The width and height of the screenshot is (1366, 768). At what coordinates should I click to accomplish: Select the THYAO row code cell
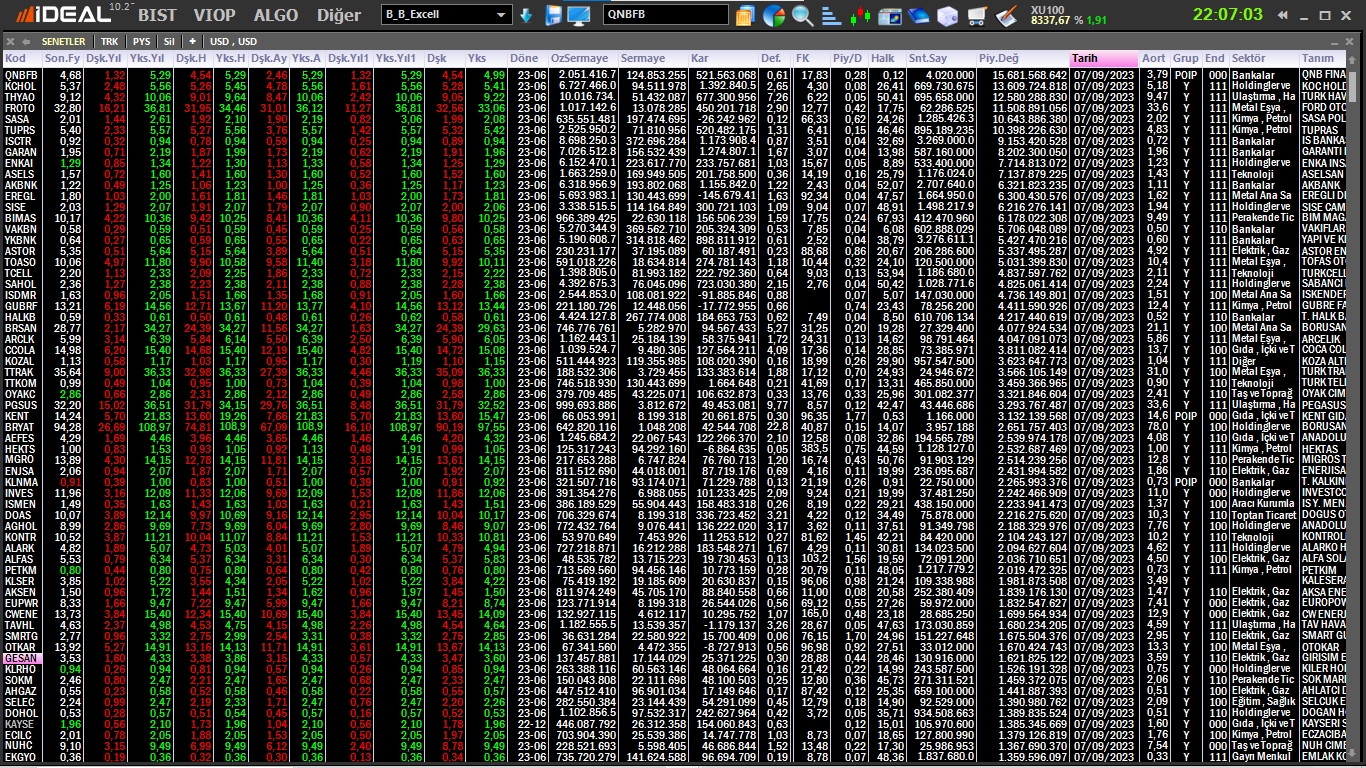[x=21, y=96]
